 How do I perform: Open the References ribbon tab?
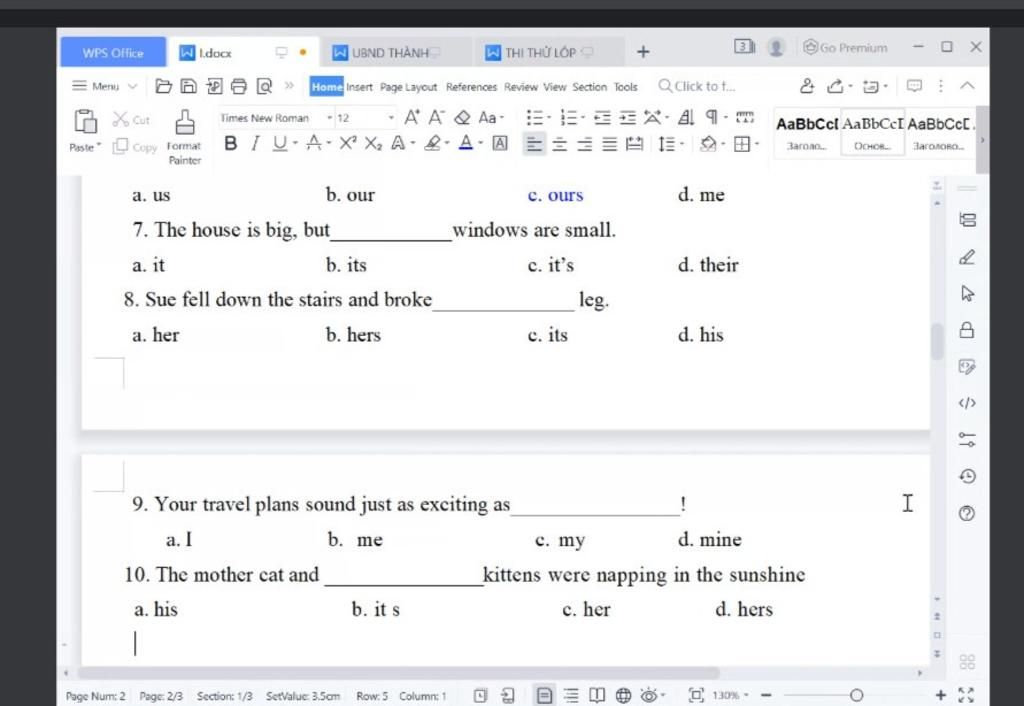coord(472,87)
